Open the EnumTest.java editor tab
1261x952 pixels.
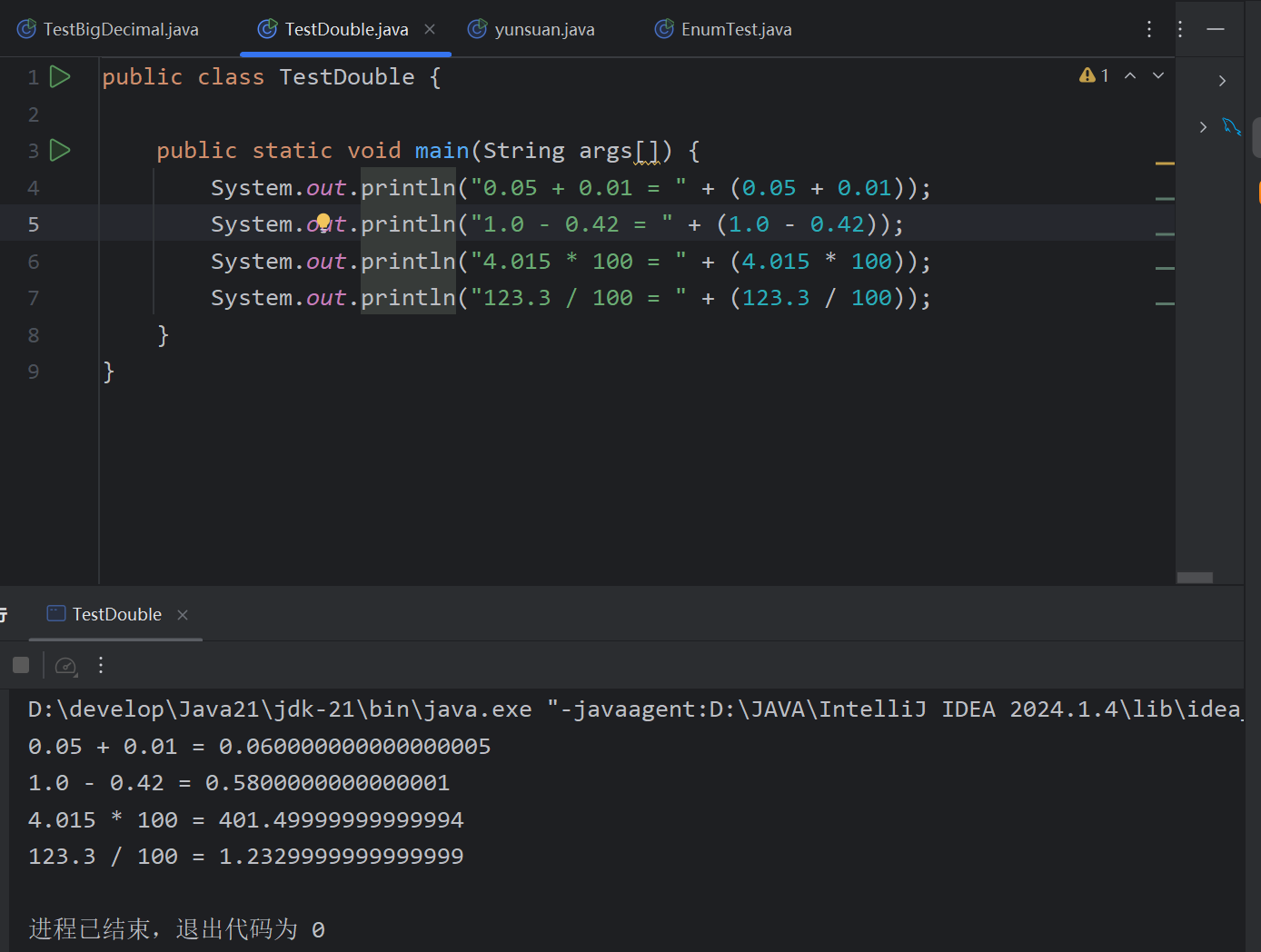click(735, 29)
